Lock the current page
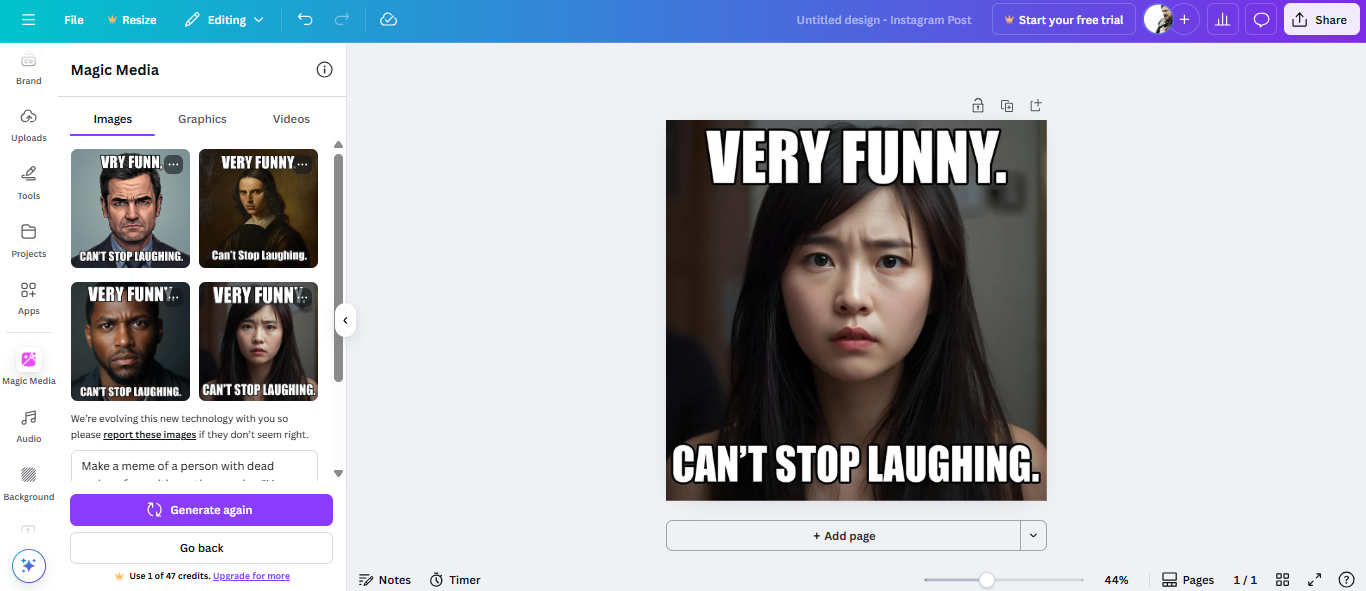1366x591 pixels. click(x=977, y=105)
